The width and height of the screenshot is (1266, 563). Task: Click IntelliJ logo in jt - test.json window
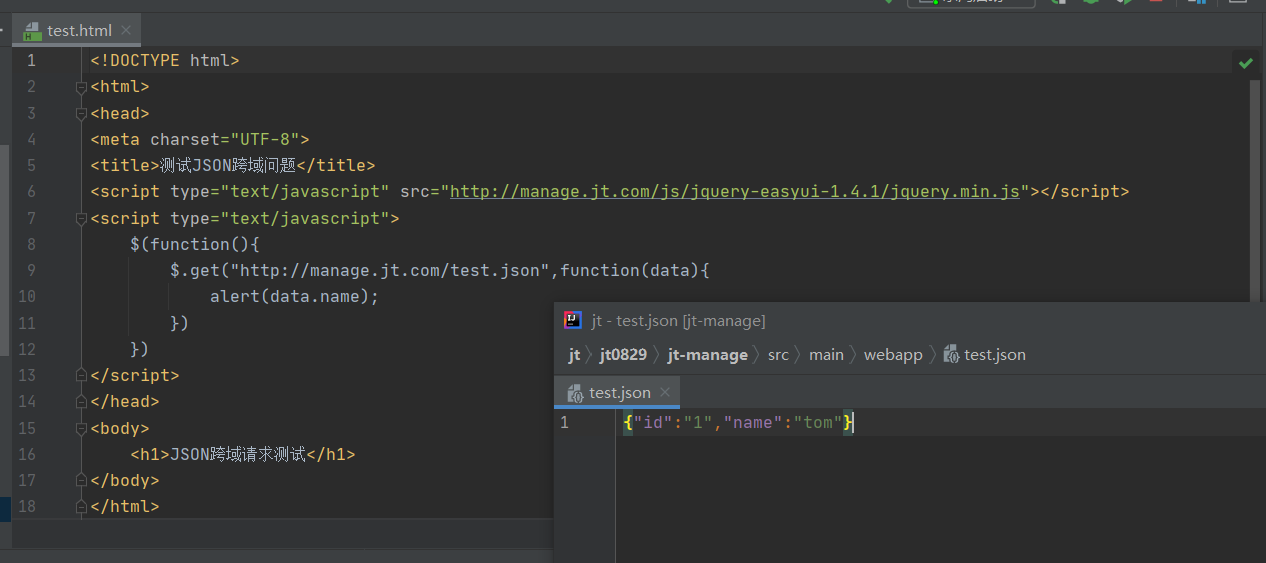pos(573,320)
